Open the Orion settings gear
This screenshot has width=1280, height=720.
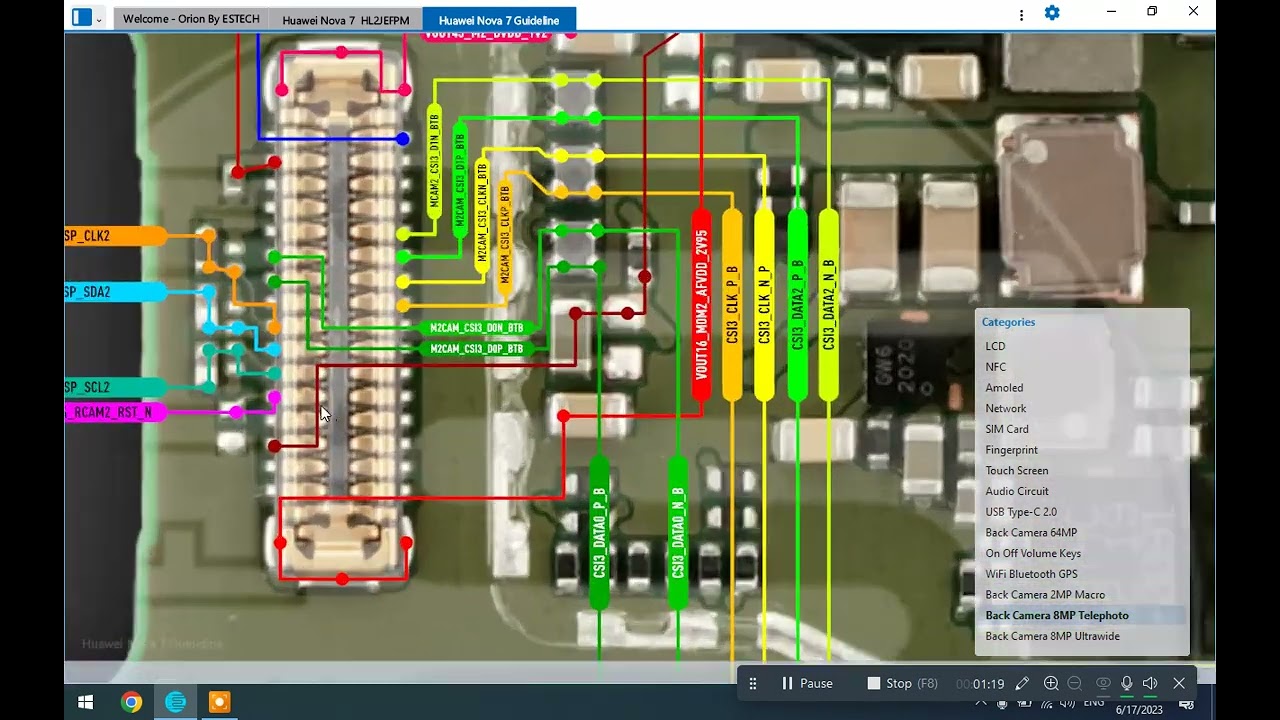point(1052,13)
